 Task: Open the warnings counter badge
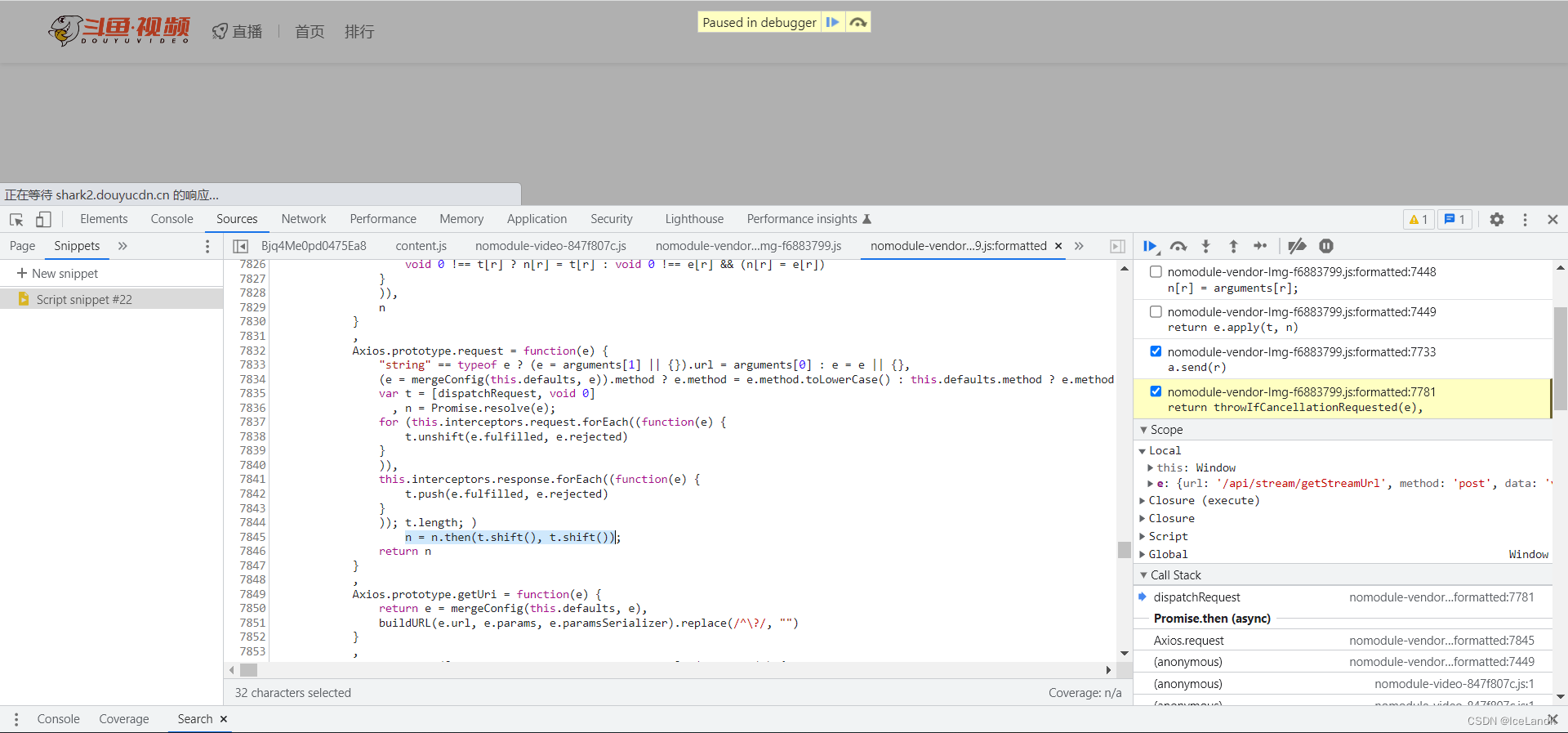click(1419, 219)
